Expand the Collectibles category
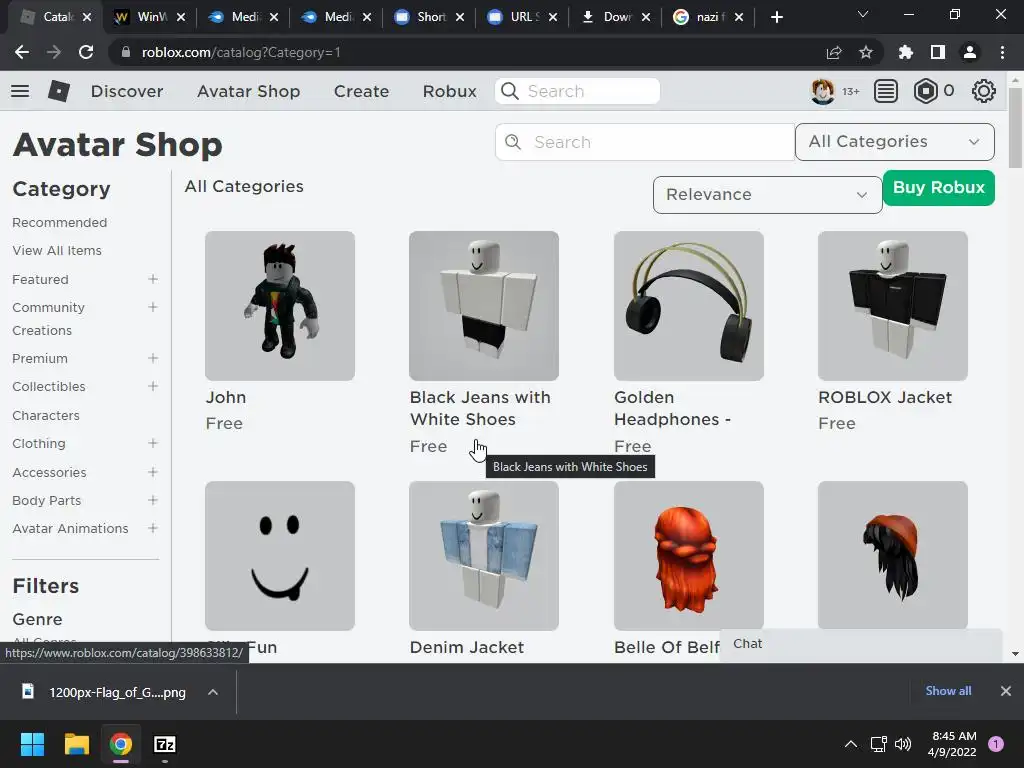The image size is (1024, 768). 153,386
